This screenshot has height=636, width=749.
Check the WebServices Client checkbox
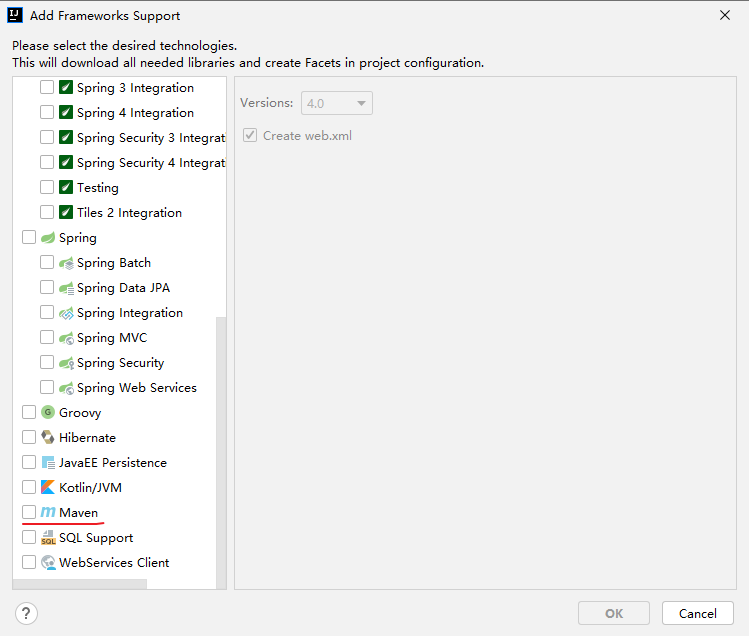[x=29, y=562]
